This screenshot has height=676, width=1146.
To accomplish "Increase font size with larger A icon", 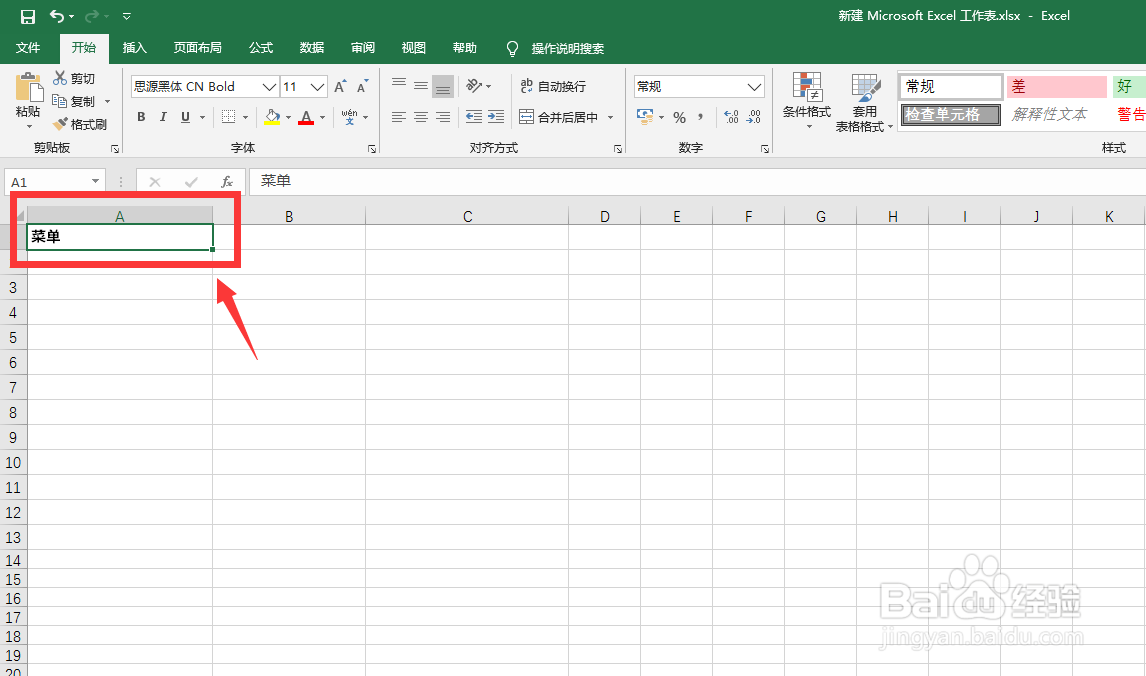I will [x=340, y=86].
